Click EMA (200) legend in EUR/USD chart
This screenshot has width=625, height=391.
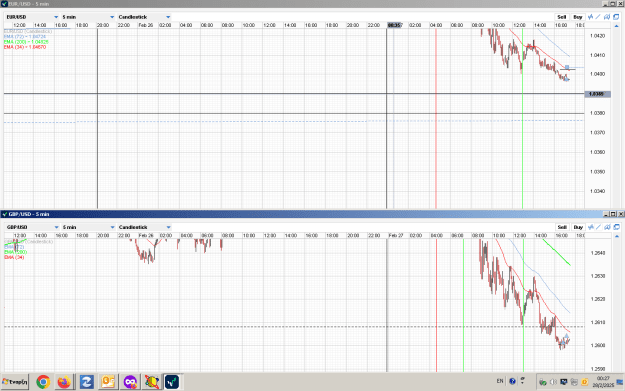(x=26, y=41)
